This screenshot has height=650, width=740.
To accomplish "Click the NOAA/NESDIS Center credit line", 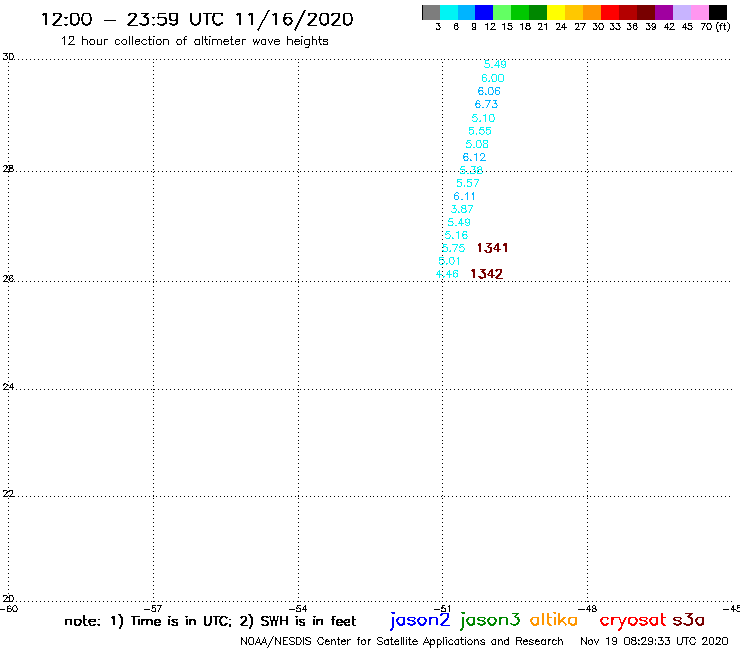I will [402, 642].
